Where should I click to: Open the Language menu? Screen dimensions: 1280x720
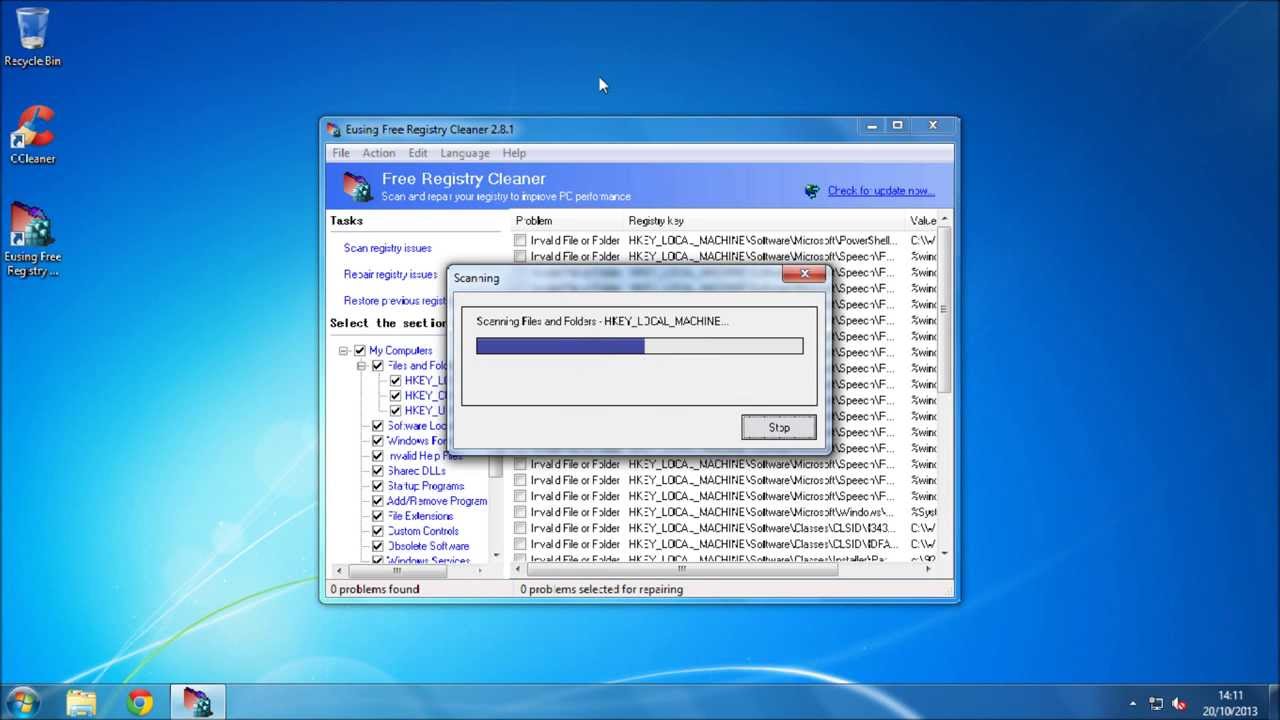click(465, 153)
